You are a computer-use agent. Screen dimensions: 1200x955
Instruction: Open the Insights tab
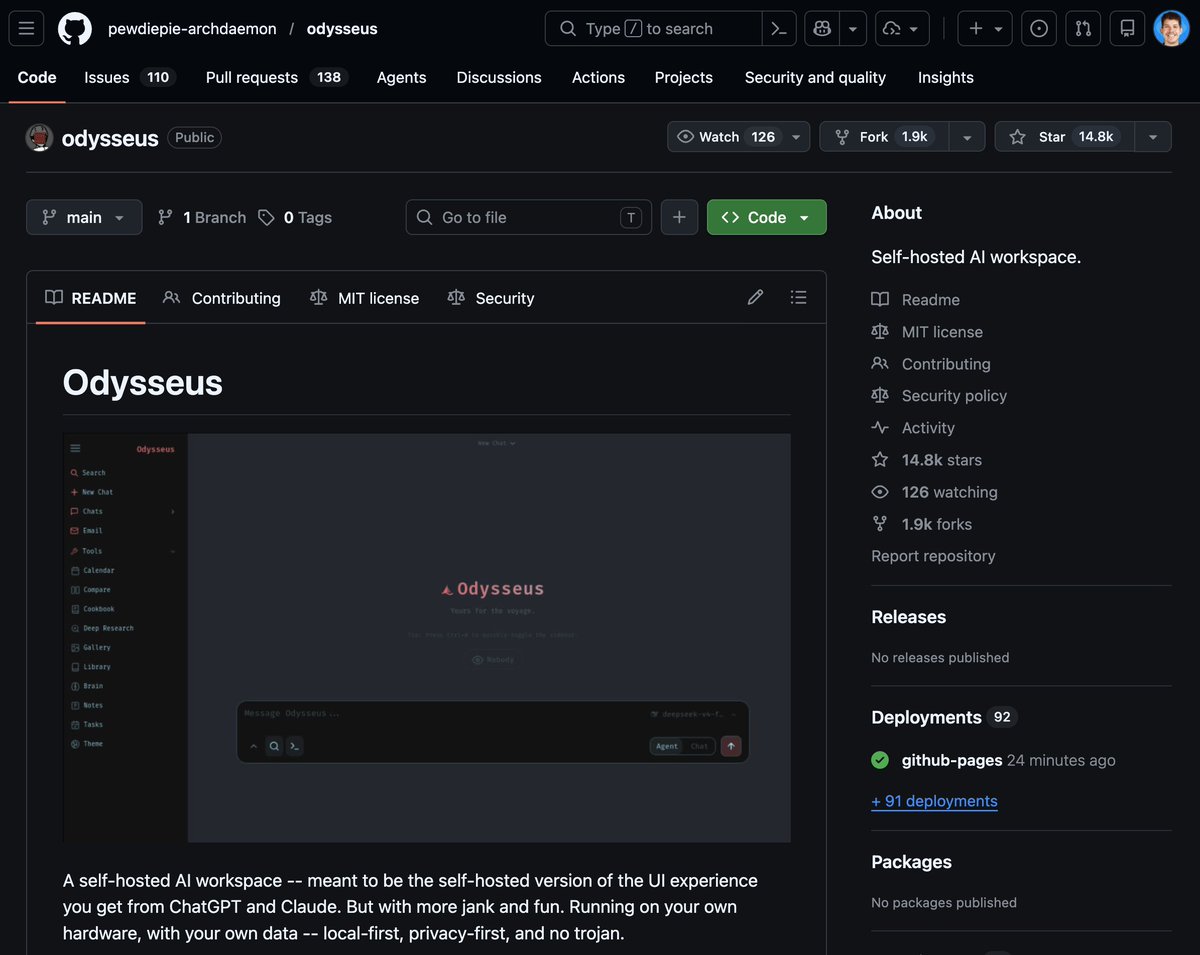(x=946, y=77)
